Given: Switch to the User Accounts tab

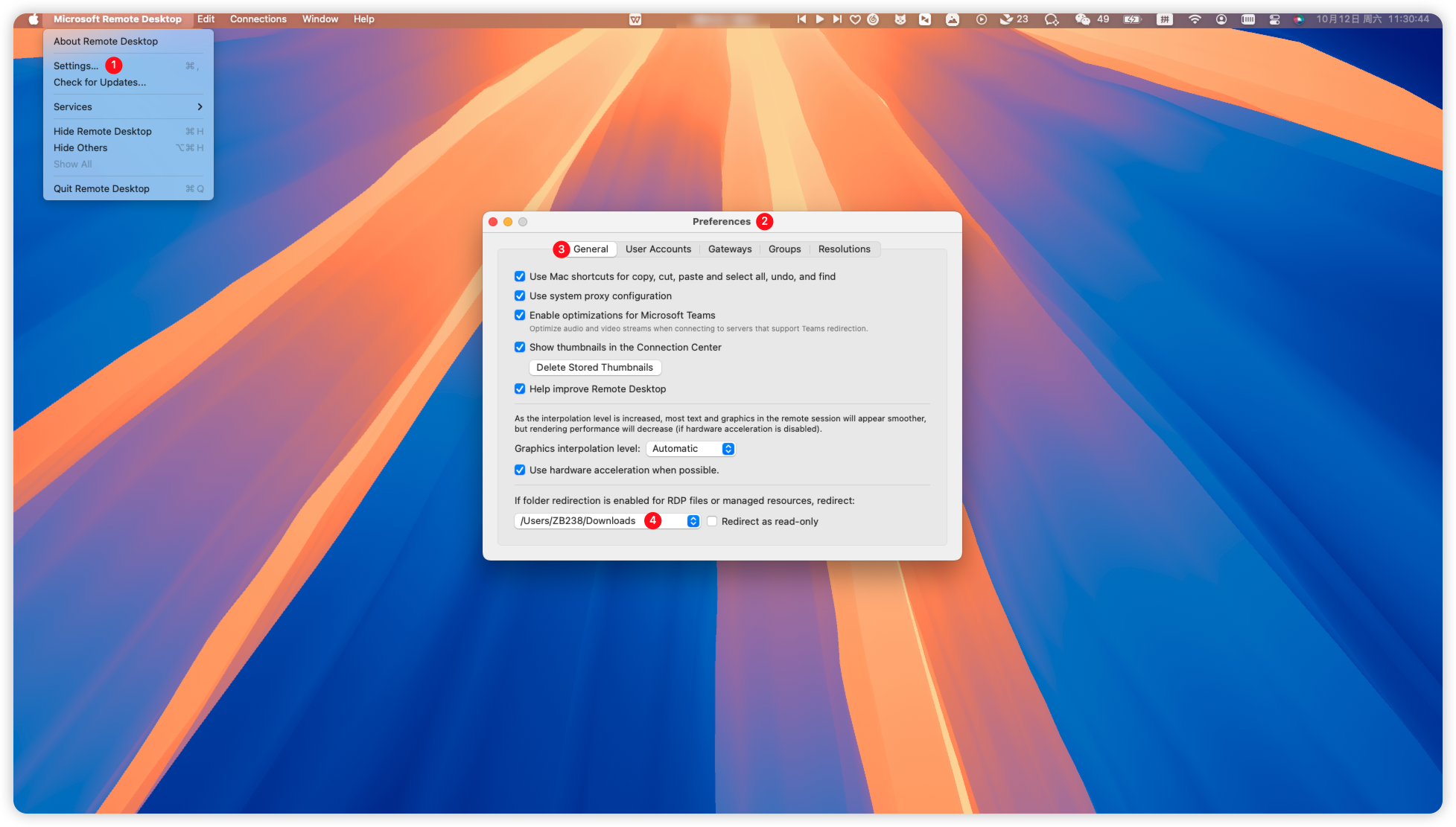Looking at the screenshot, I should coord(658,249).
